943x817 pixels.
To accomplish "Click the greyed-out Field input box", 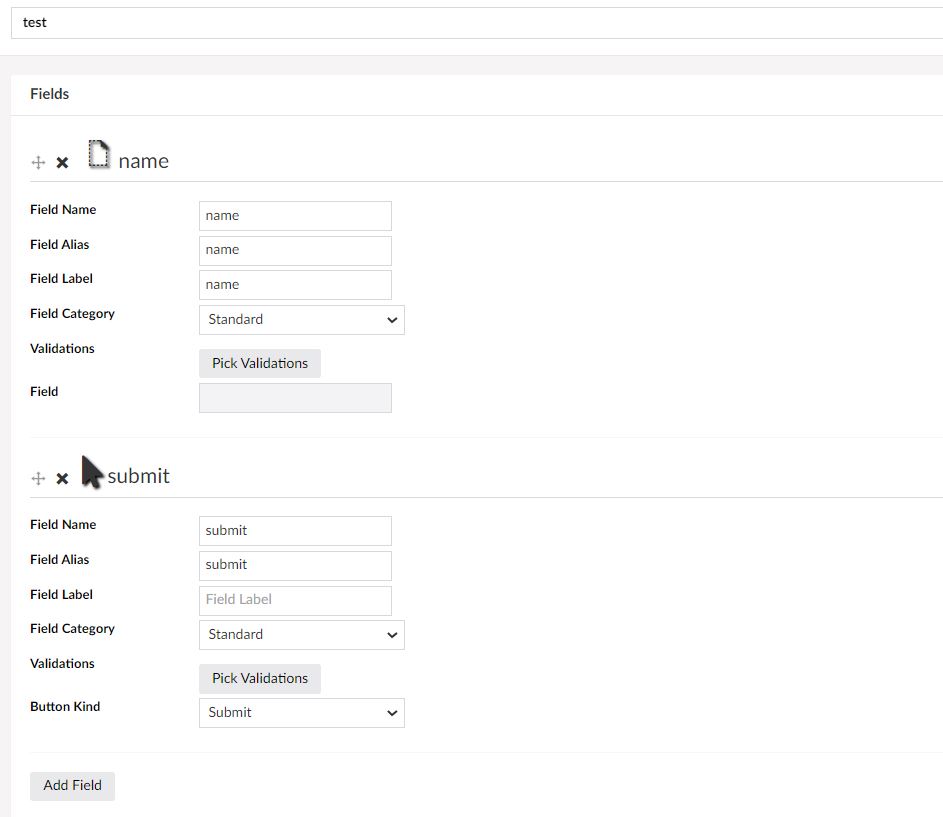I will pos(295,398).
